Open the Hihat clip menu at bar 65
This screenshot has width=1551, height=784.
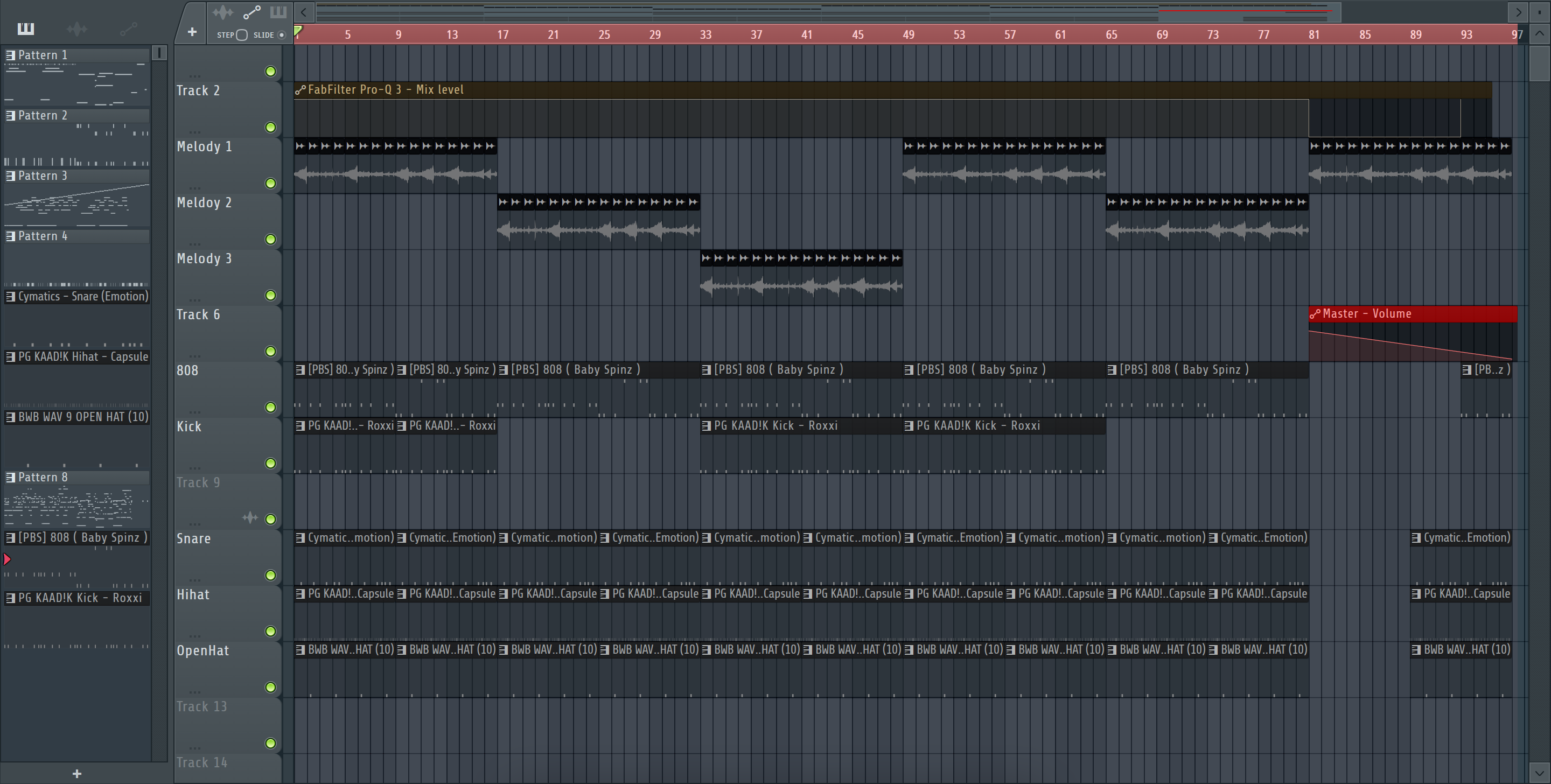coord(1112,594)
